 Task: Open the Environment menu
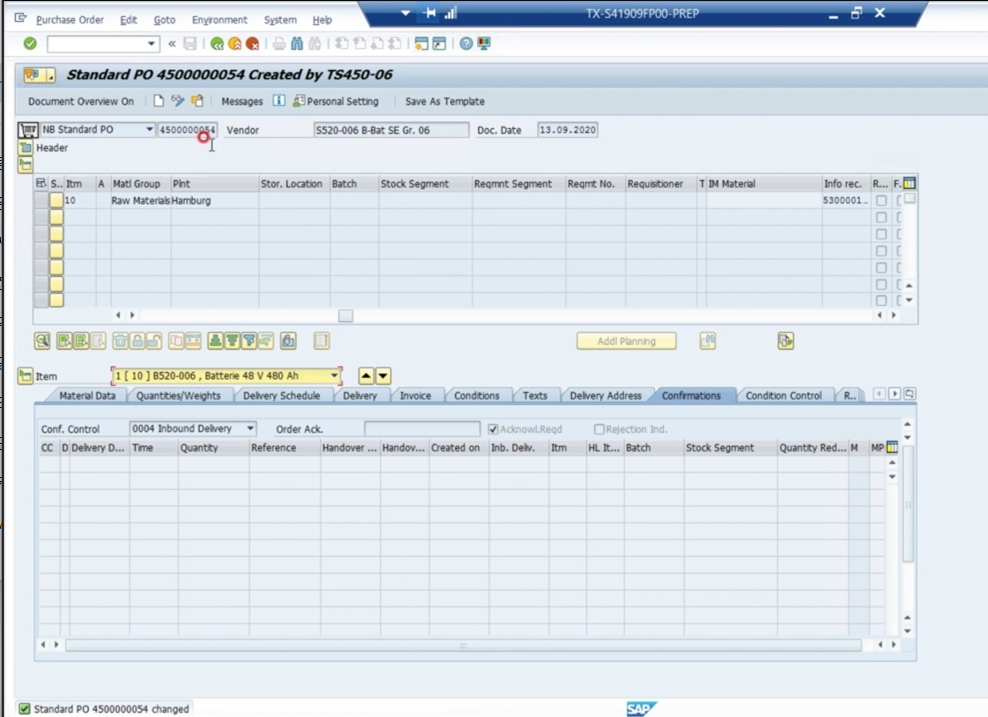pos(219,20)
